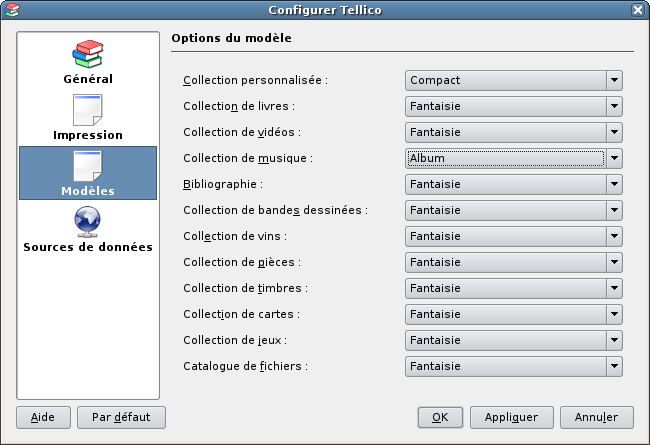Expand the Bibliographie template dropdown
650x445 pixels.
tap(514, 184)
